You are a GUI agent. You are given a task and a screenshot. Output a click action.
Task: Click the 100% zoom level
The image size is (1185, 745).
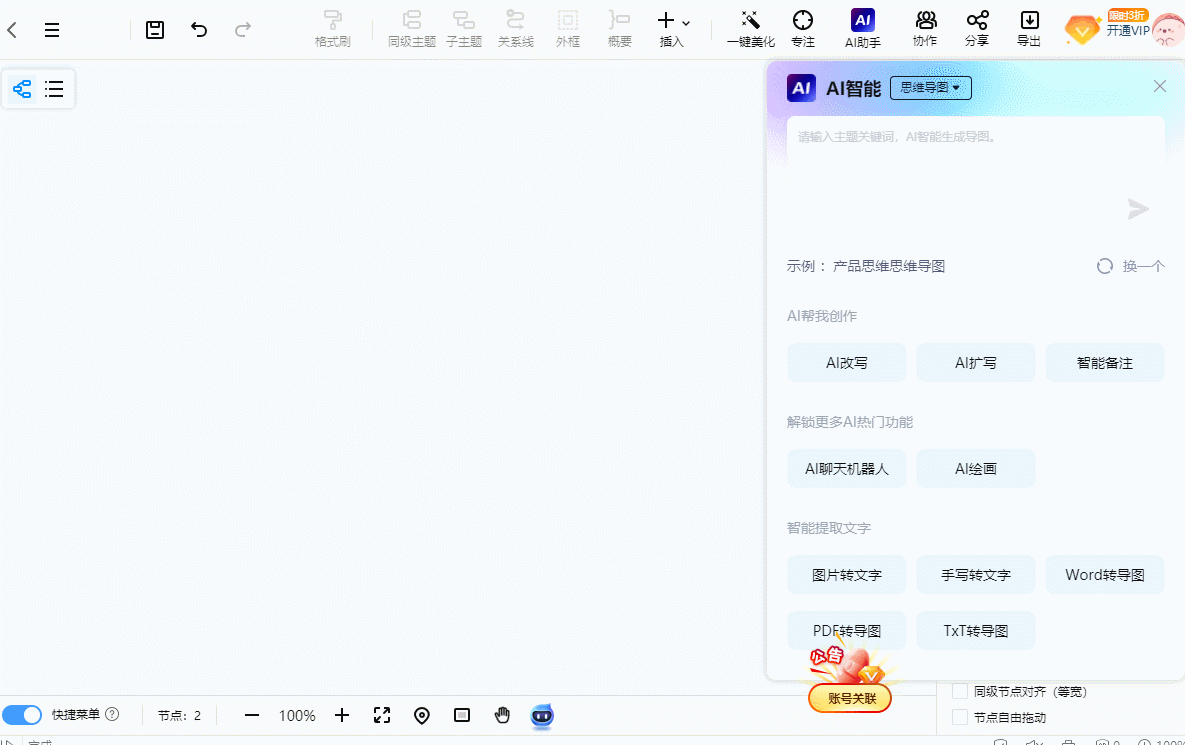click(297, 716)
